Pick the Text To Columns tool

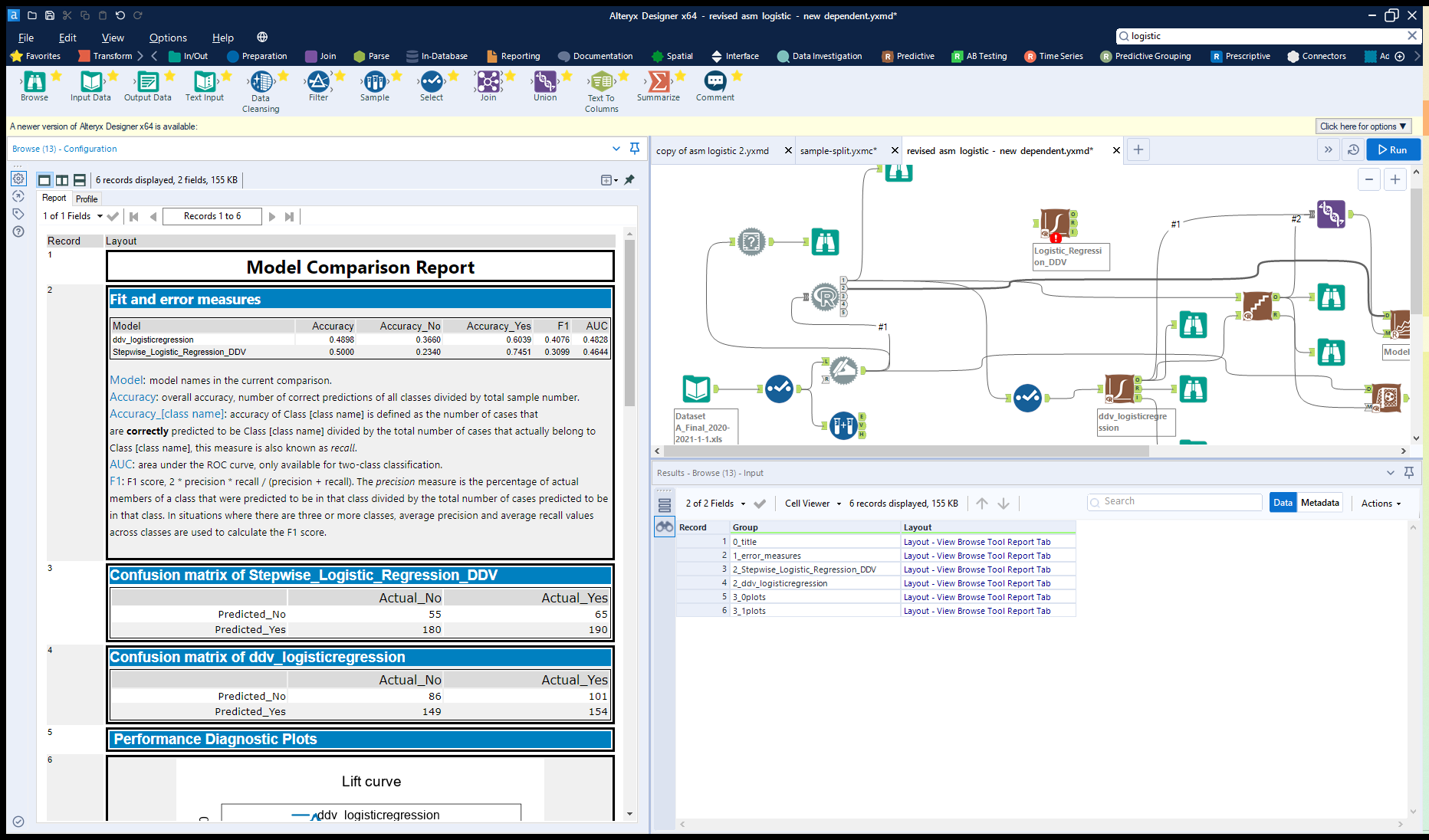click(601, 82)
